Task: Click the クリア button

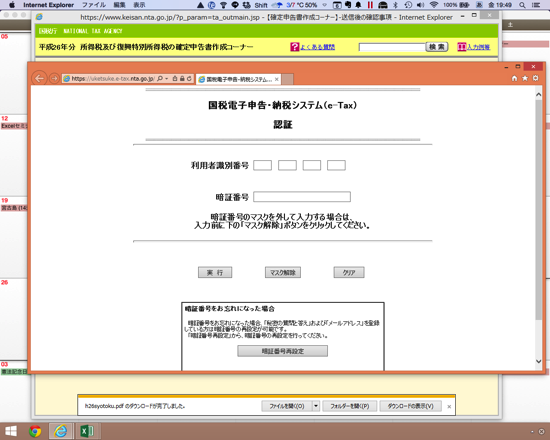Action: [349, 273]
